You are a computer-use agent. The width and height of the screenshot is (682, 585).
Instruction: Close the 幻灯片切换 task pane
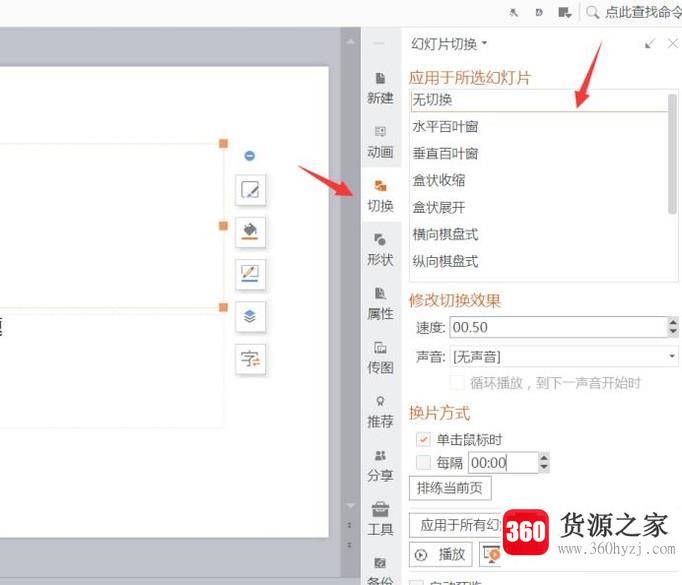click(x=672, y=43)
